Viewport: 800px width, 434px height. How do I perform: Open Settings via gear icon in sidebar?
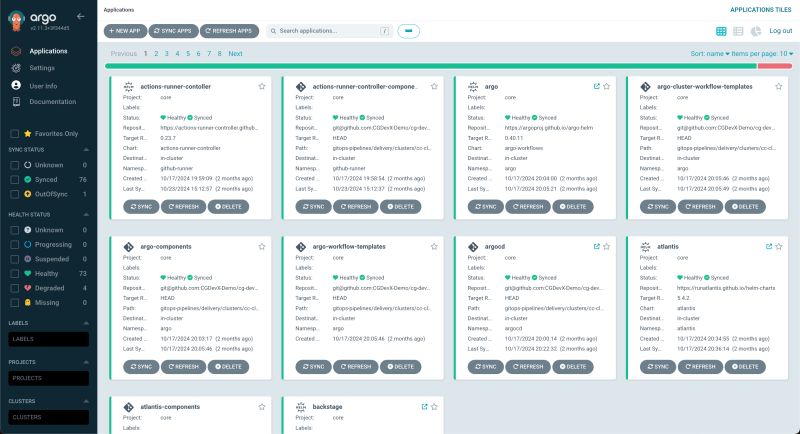(x=16, y=68)
